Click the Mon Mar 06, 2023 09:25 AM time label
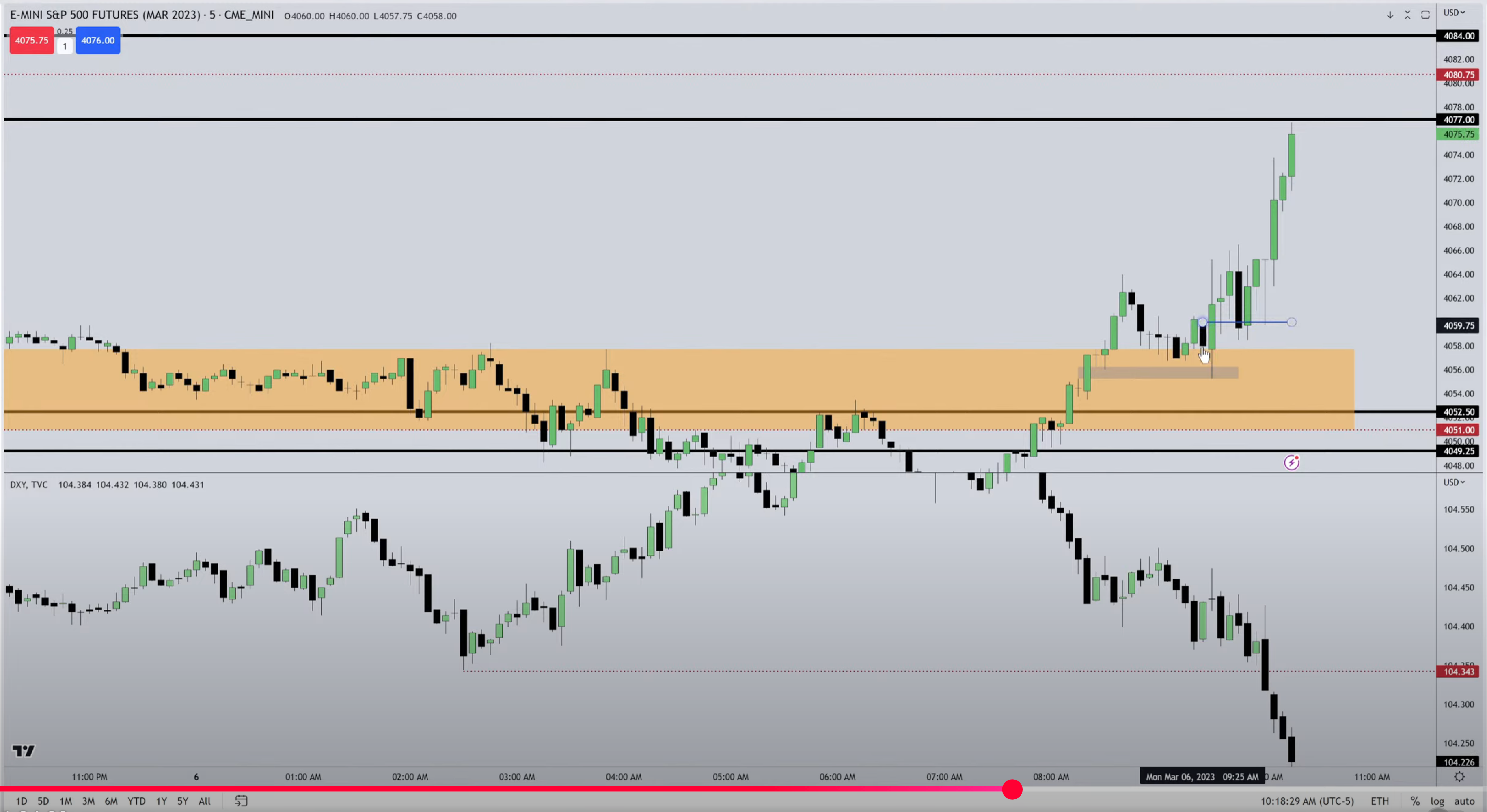Viewport: 1487px width, 812px height. pyautogui.click(x=1202, y=777)
